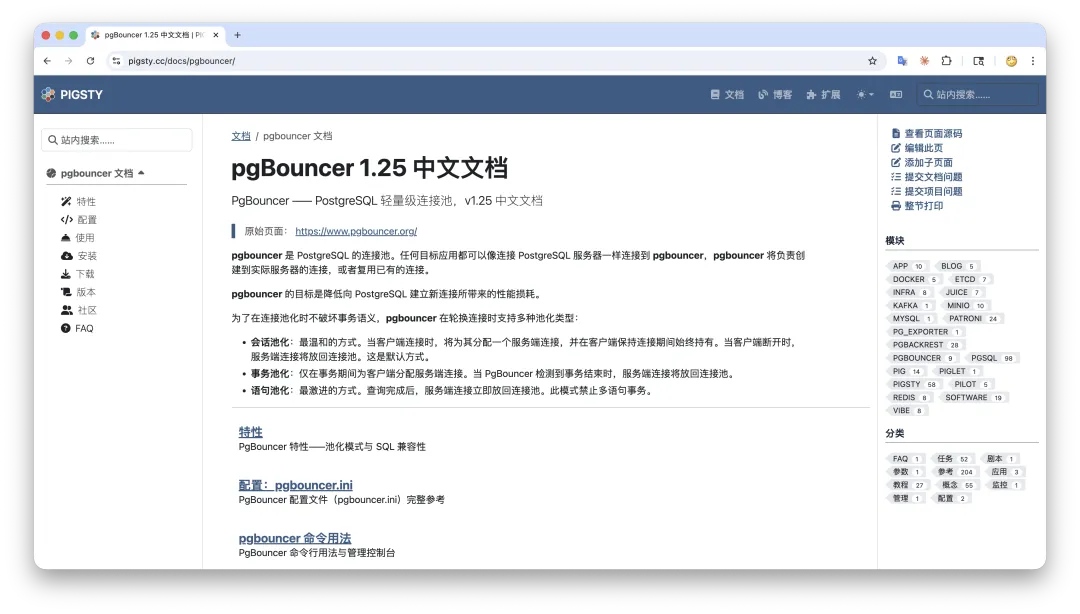Click the PIGSTY logo icon
Viewport: 1080px width, 614px height.
(x=48, y=94)
